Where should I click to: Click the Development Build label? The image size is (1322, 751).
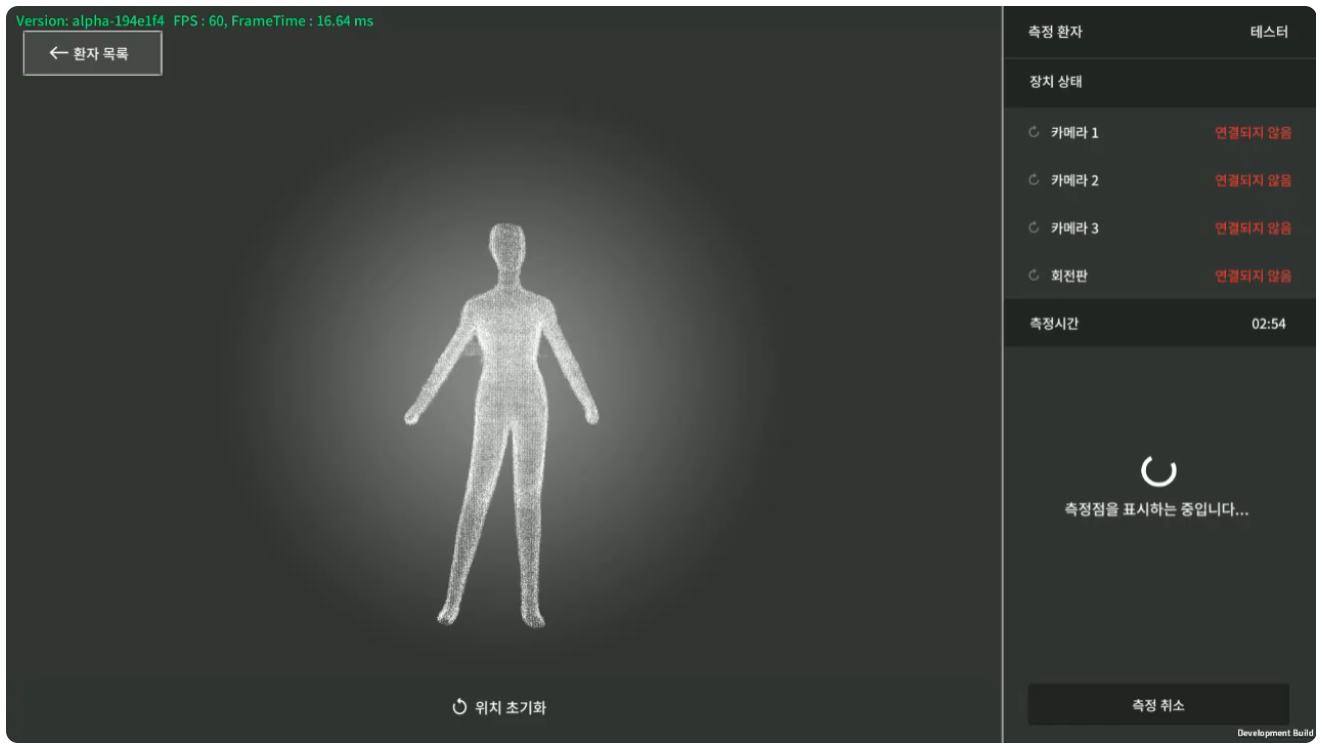(1275, 733)
